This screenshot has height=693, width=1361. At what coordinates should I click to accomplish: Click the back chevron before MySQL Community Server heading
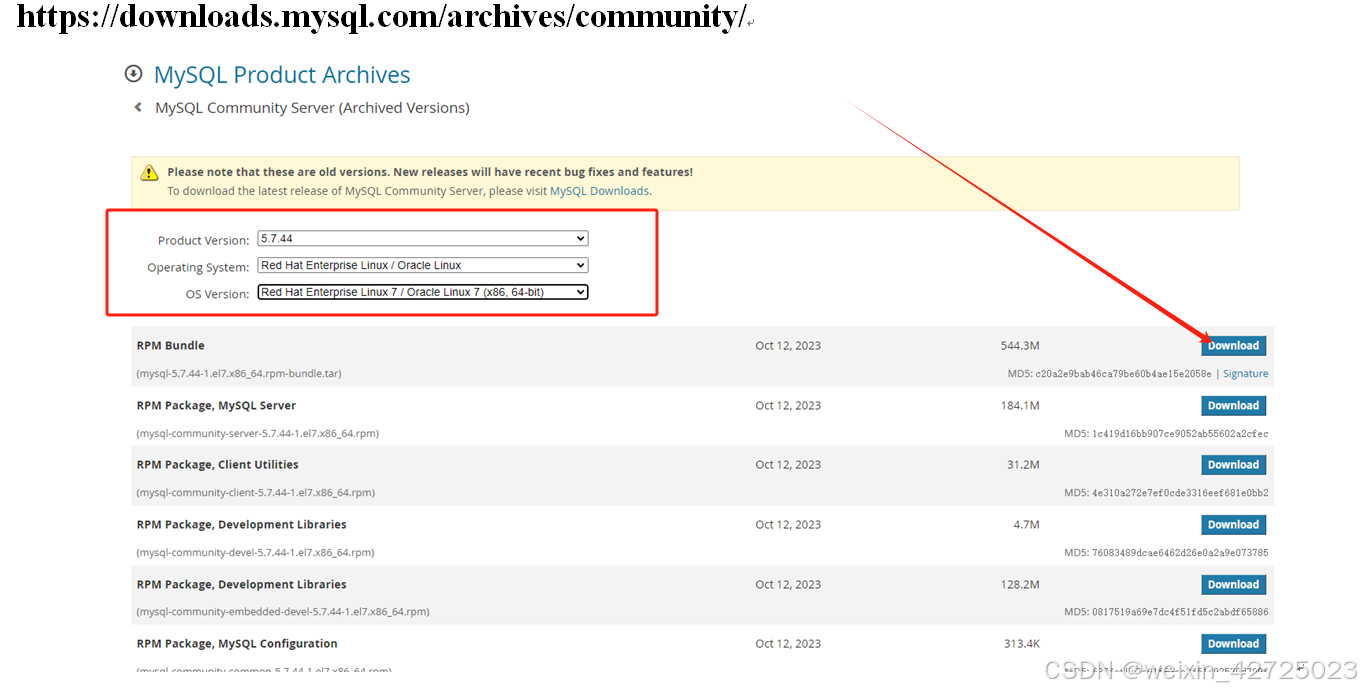point(137,107)
